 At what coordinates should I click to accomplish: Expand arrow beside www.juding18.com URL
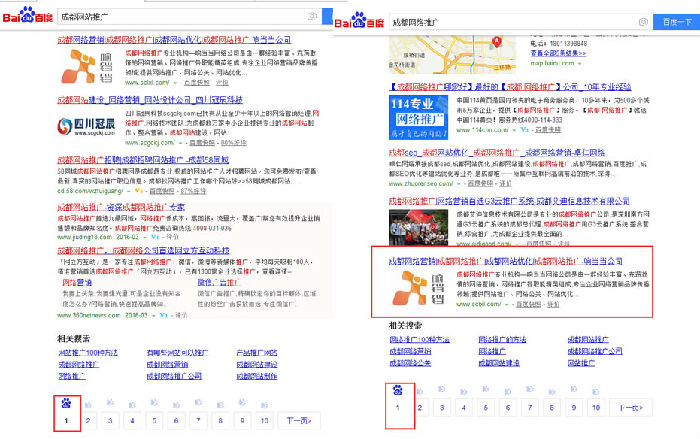tap(145, 237)
